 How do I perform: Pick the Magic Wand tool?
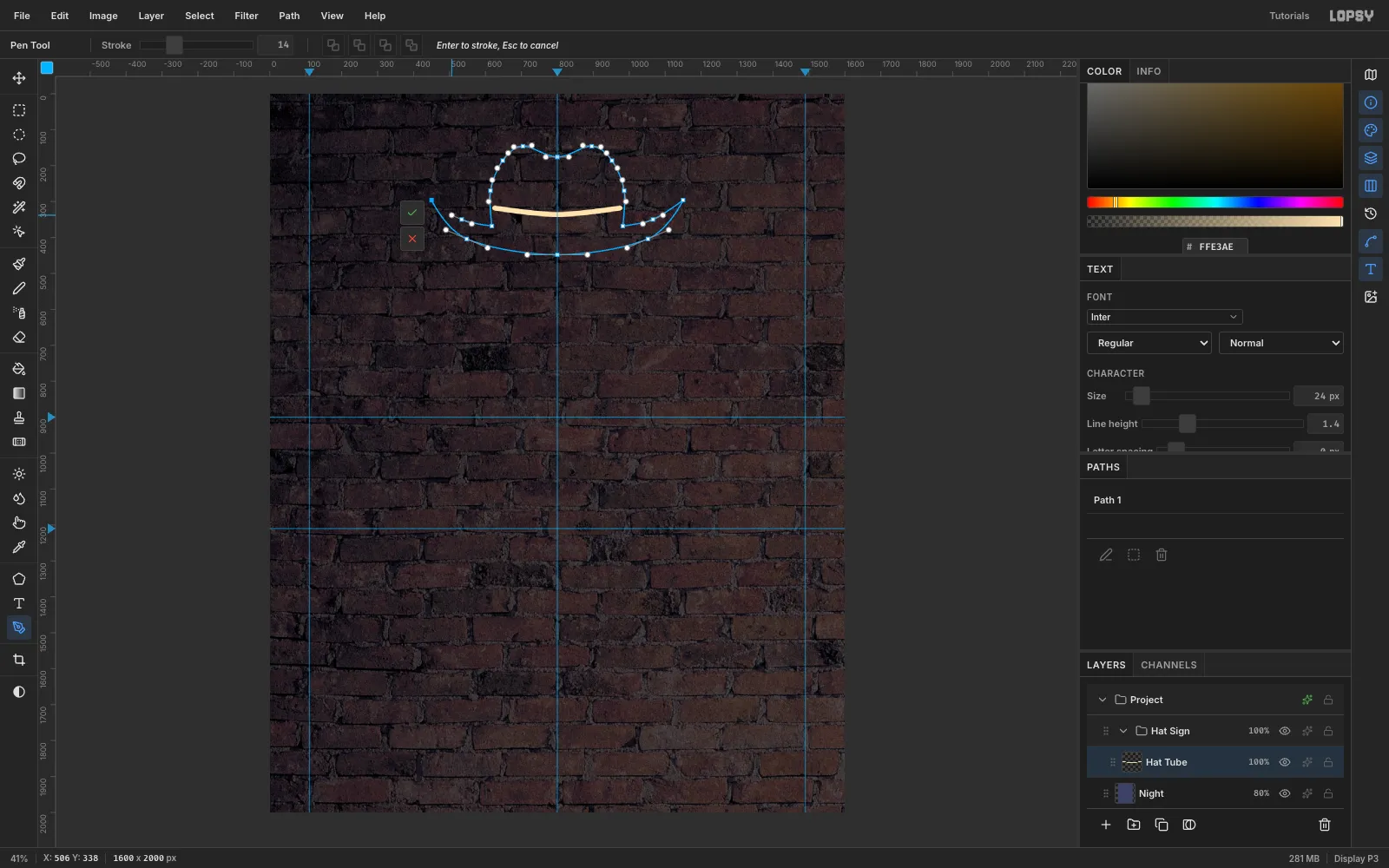(19, 207)
